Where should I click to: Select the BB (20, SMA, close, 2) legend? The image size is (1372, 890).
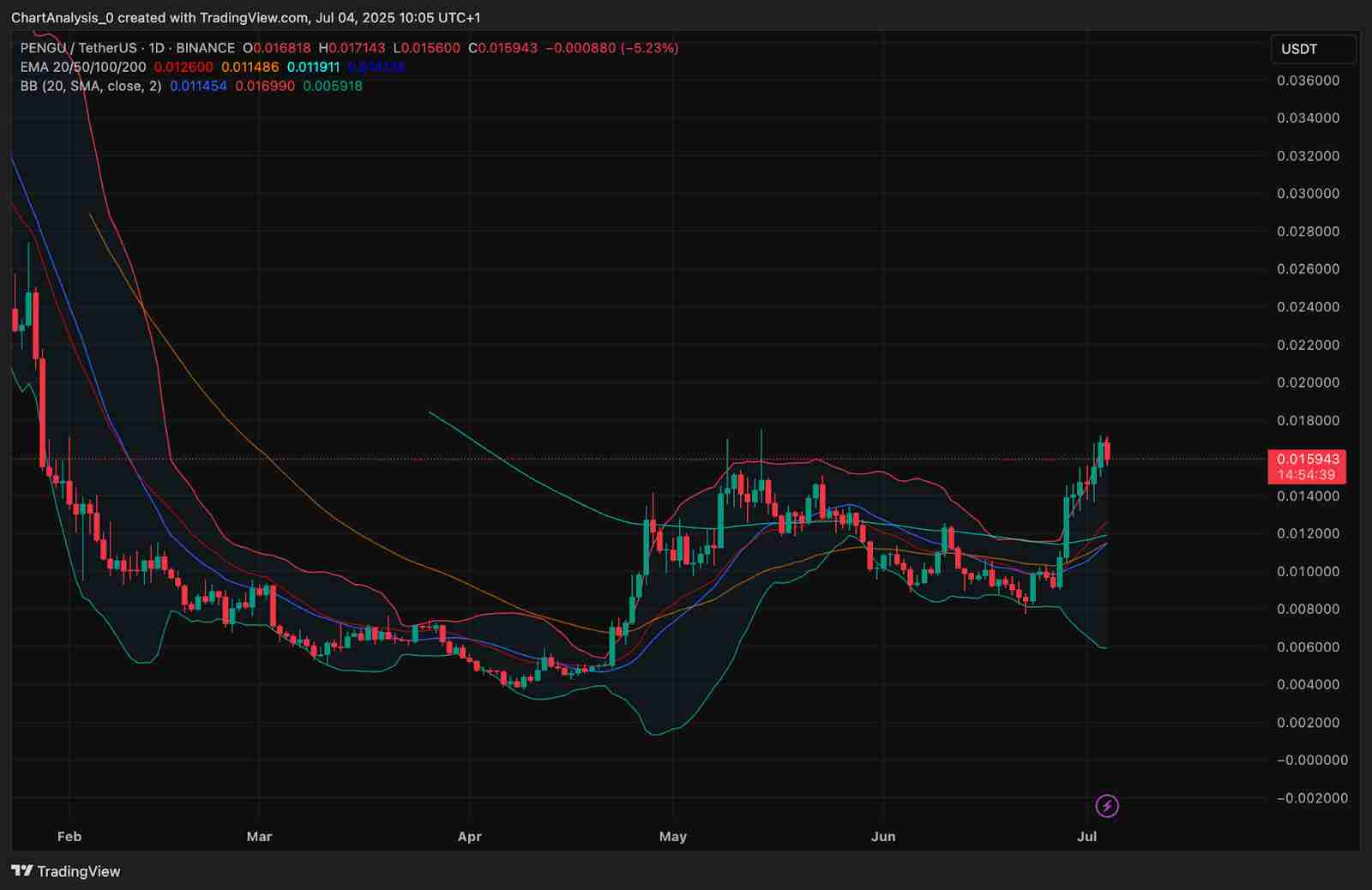tap(91, 86)
